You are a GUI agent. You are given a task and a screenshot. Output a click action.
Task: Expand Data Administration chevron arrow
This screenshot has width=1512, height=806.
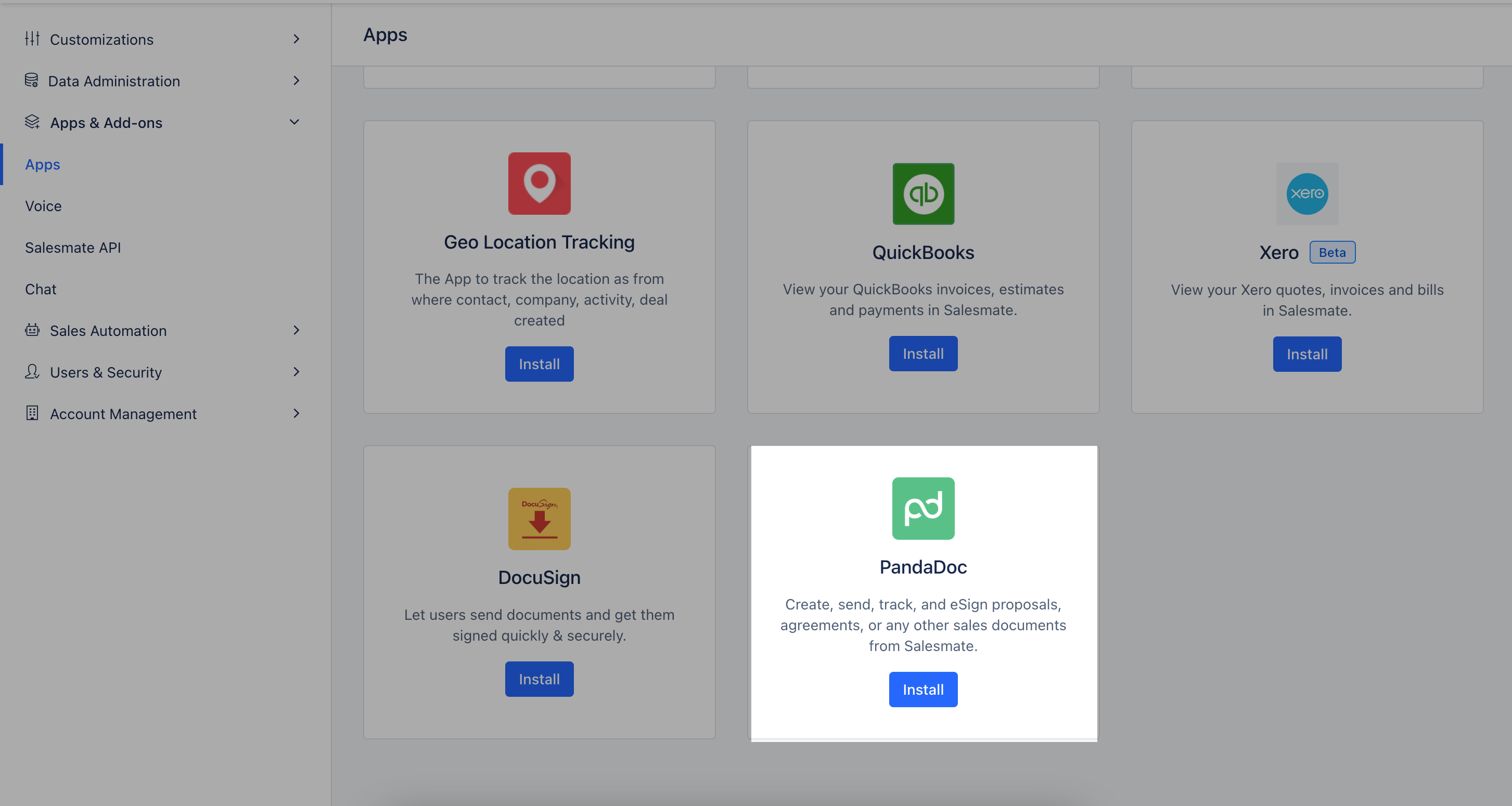point(296,81)
